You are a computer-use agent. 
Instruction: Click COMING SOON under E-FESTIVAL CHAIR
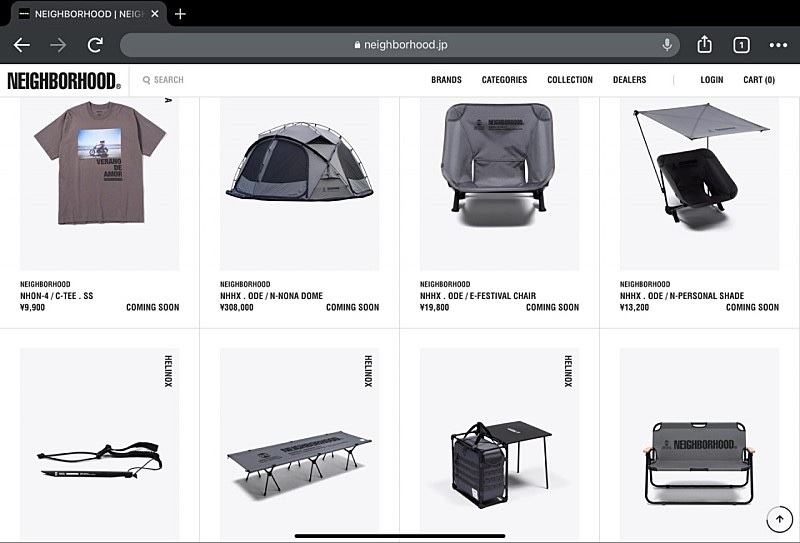pyautogui.click(x=553, y=307)
